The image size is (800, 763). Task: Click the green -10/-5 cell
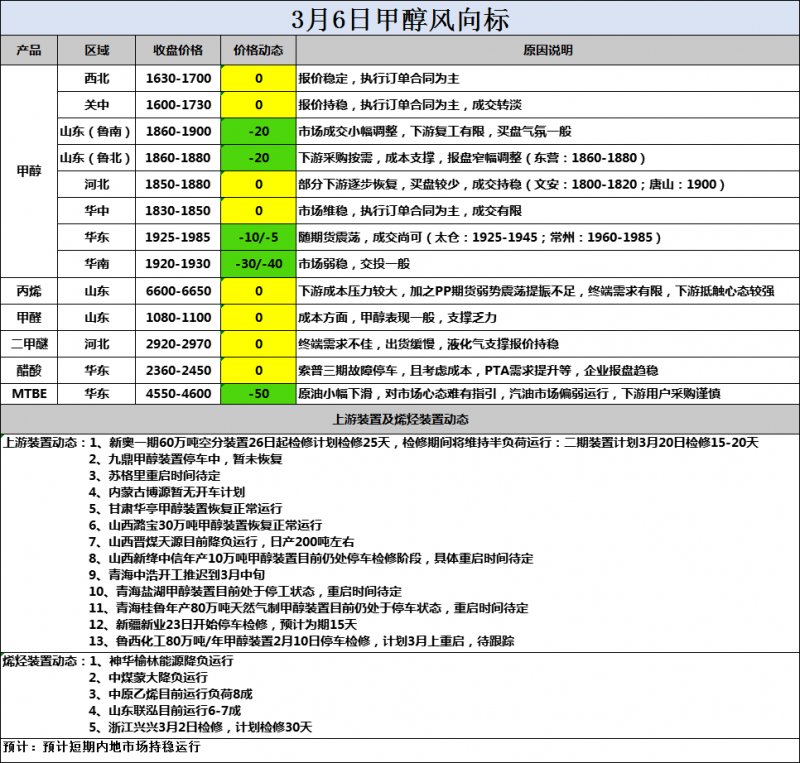click(x=258, y=237)
